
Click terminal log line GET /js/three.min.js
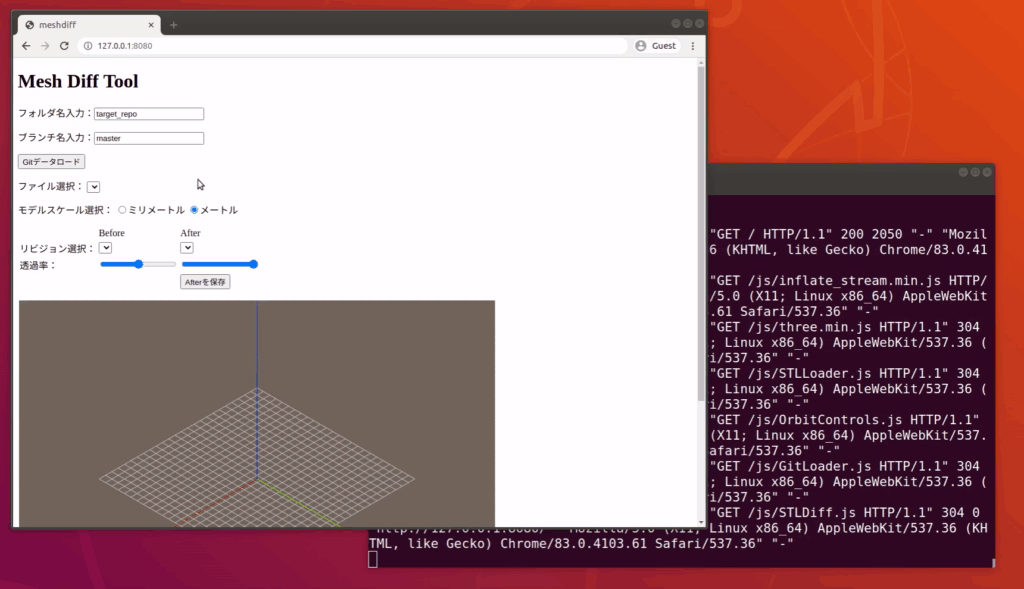pyautogui.click(x=845, y=327)
